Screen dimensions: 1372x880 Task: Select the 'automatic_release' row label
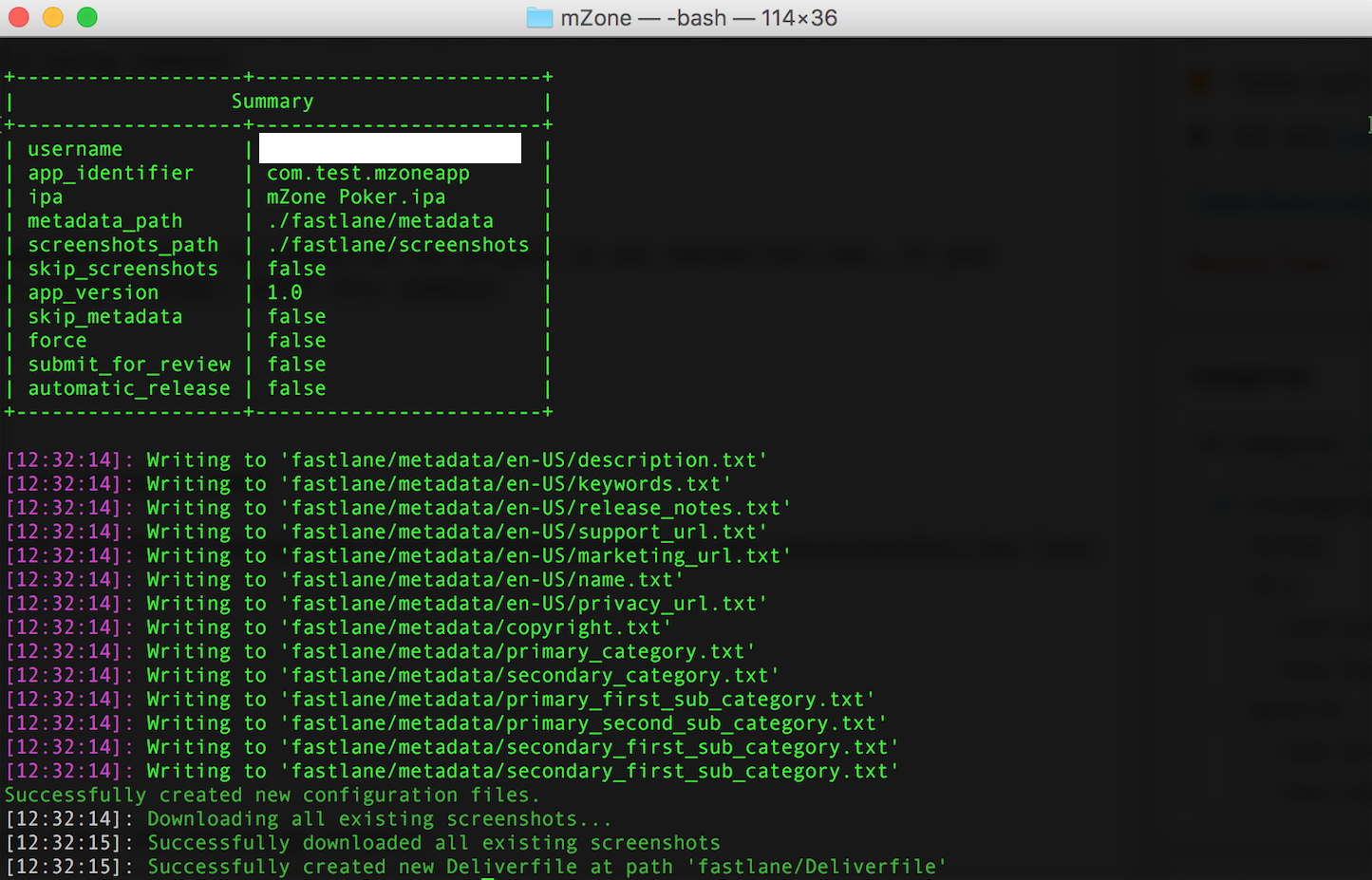129,388
